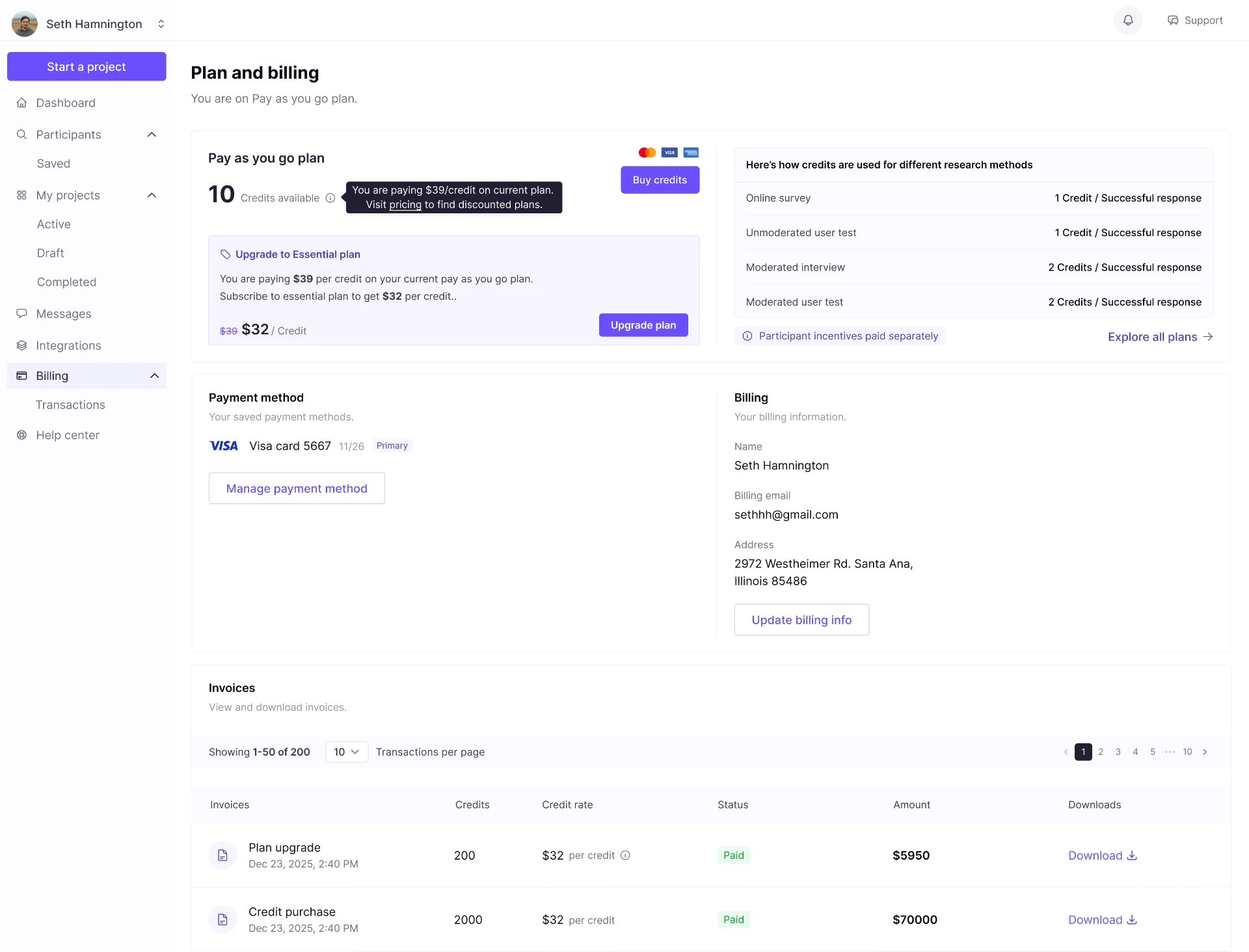Collapse the Participants section chevron
This screenshot has height=952, width=1249.
pos(152,135)
